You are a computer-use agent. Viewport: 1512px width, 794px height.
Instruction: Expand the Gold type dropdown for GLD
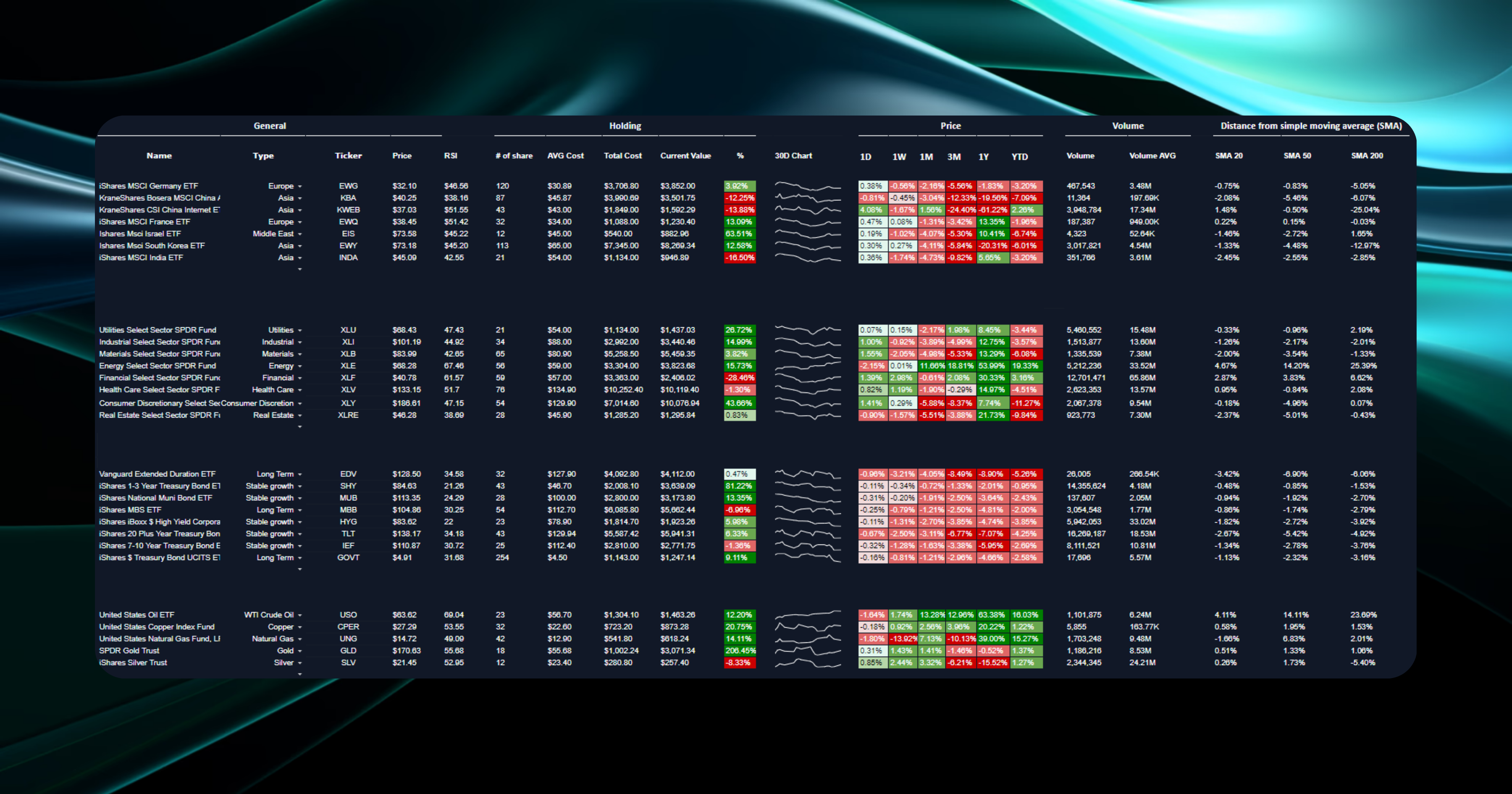point(299,651)
